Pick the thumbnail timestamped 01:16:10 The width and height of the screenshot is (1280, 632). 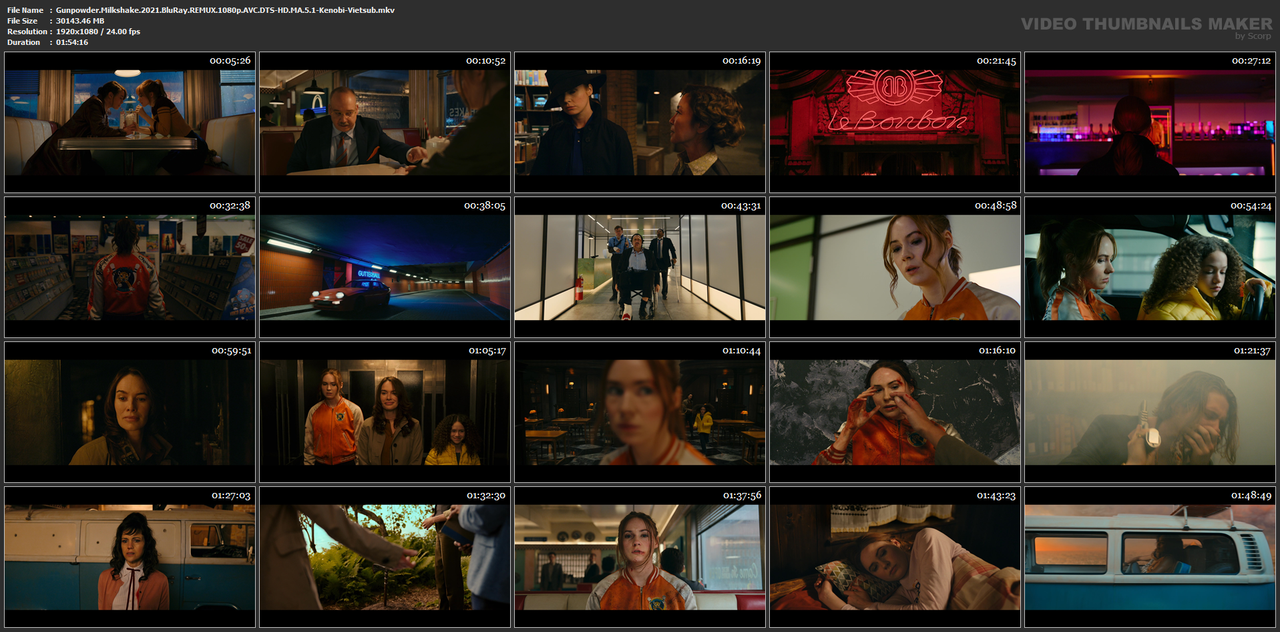pos(895,412)
